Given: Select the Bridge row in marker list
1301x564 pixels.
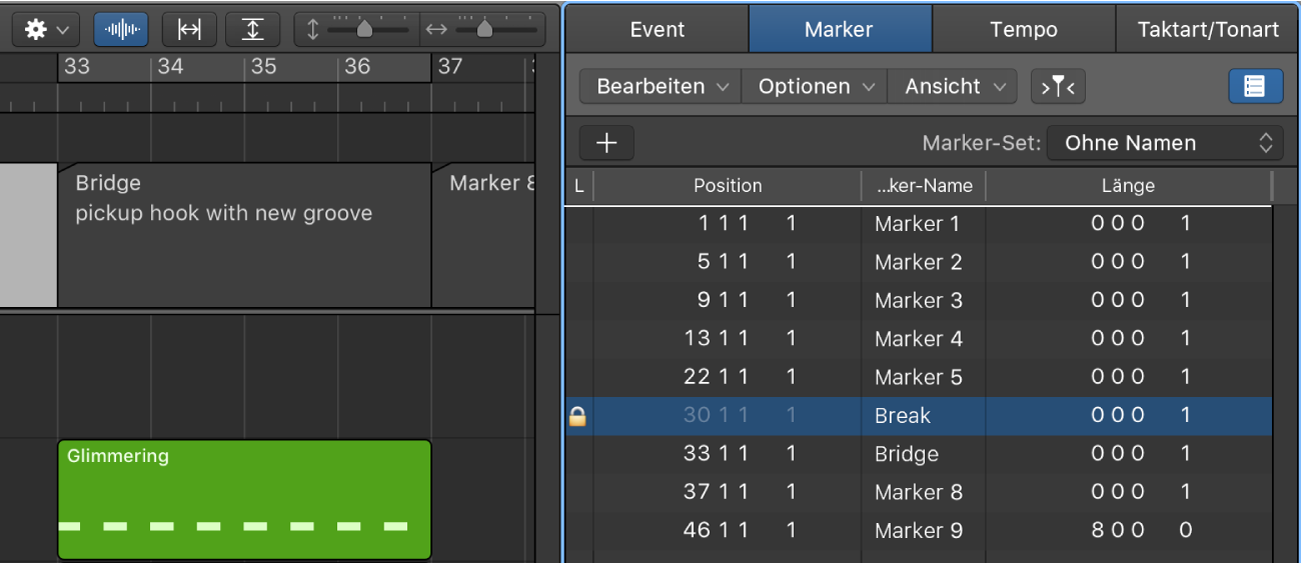Looking at the screenshot, I should coord(906,454).
